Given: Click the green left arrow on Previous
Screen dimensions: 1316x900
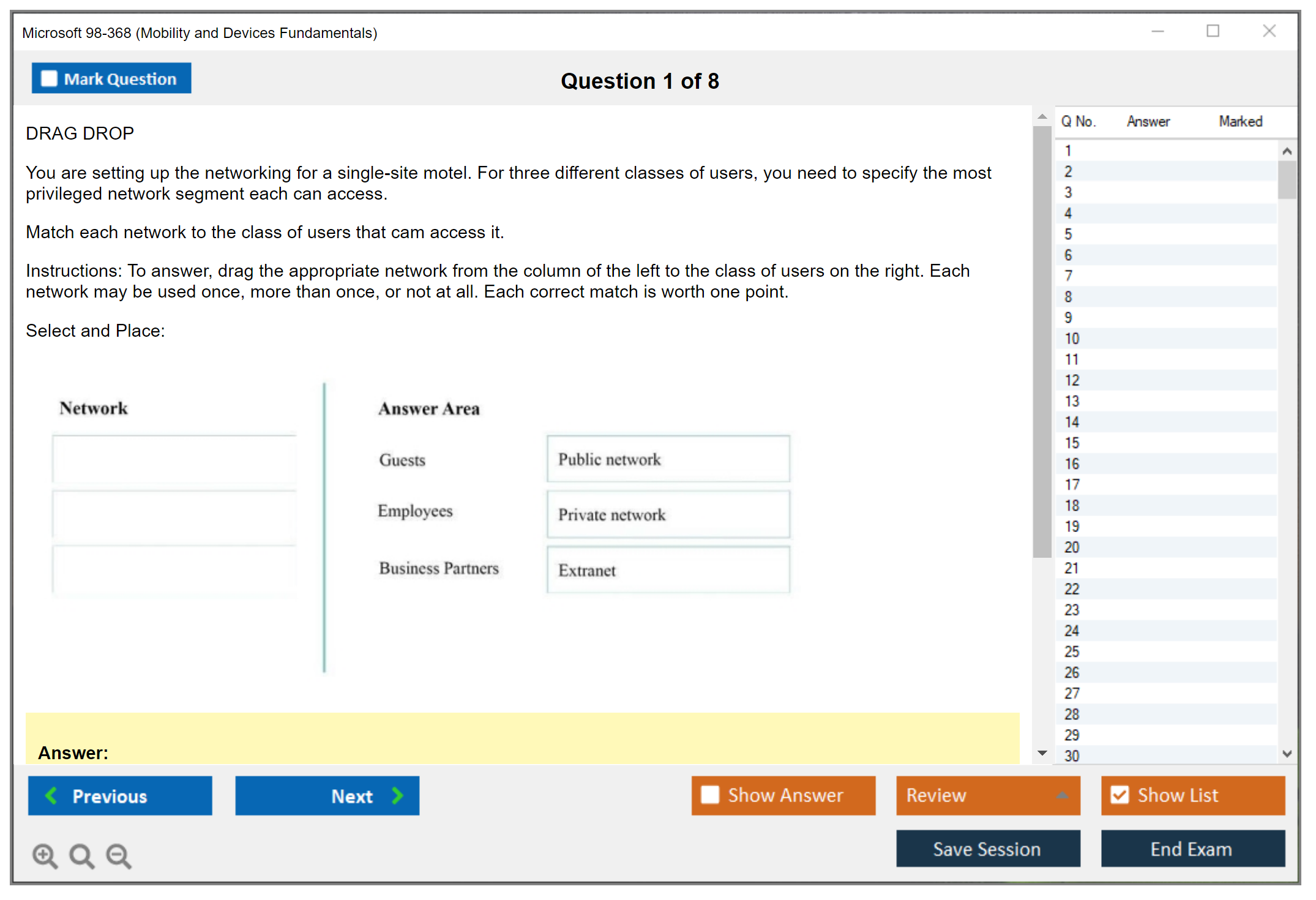Looking at the screenshot, I should tap(51, 795).
